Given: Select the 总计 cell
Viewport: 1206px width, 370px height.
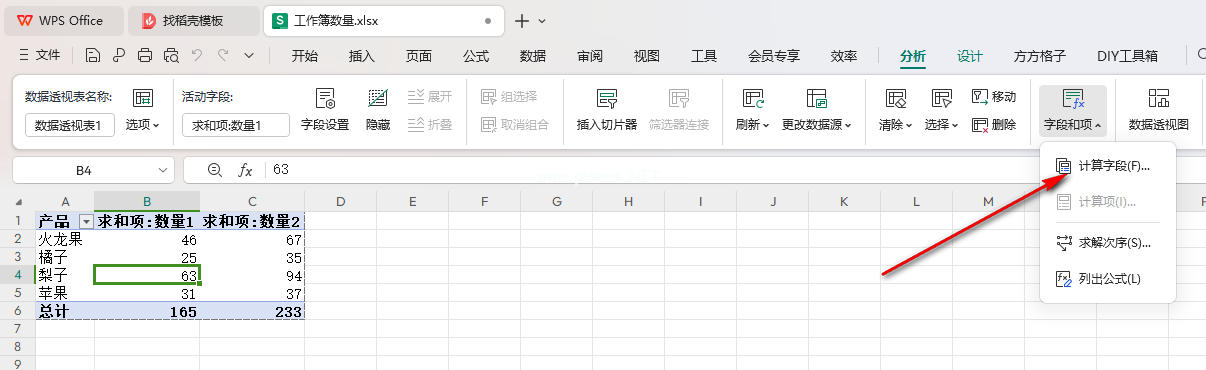Looking at the screenshot, I should [x=65, y=311].
